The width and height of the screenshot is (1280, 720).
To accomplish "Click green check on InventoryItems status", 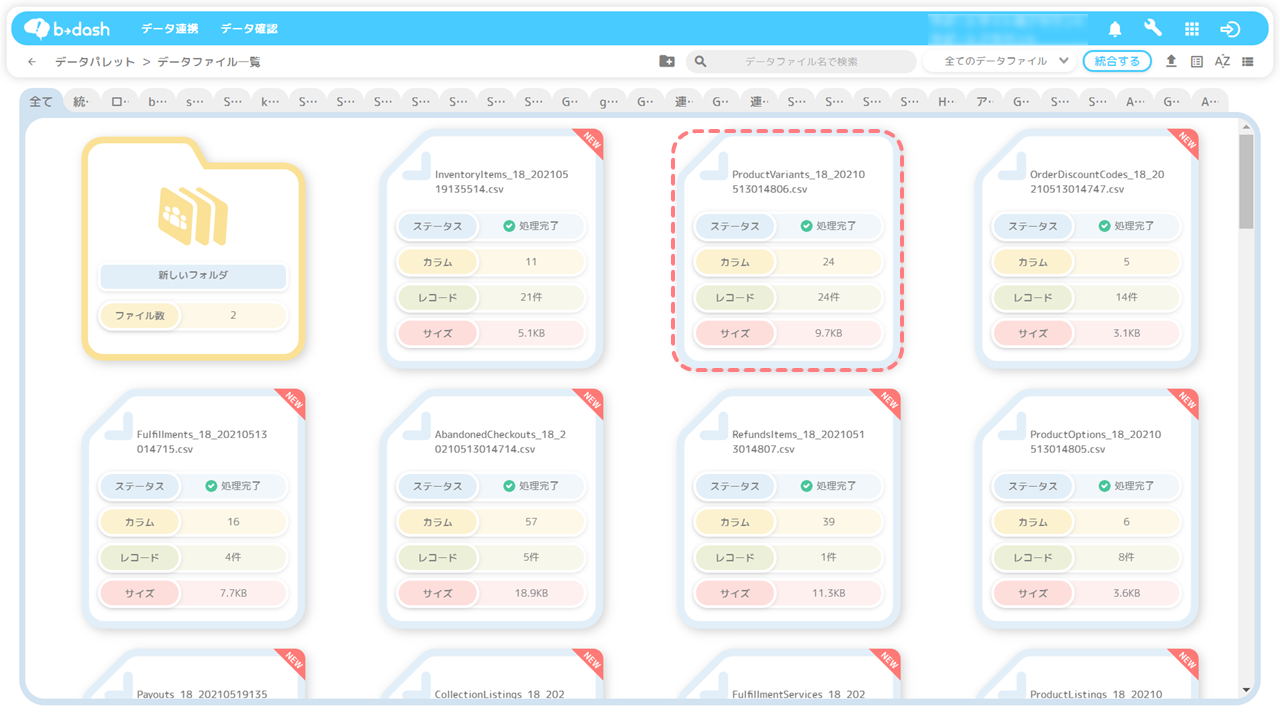I will click(509, 226).
